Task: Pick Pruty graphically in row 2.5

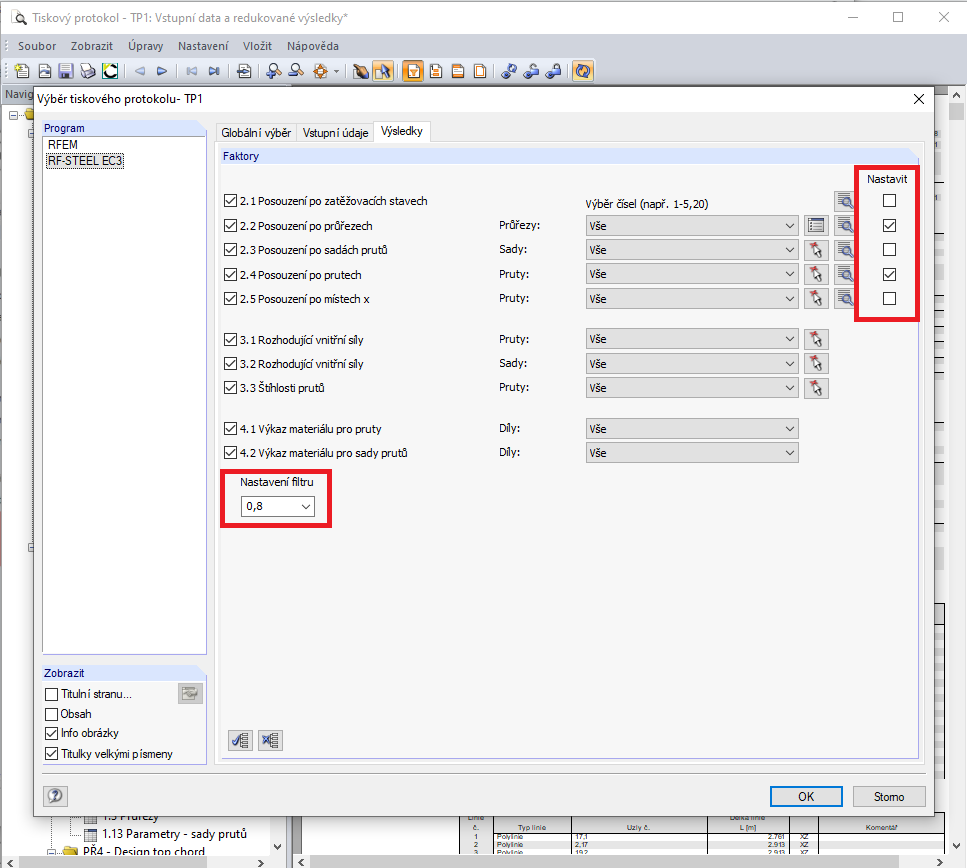Action: coord(816,299)
